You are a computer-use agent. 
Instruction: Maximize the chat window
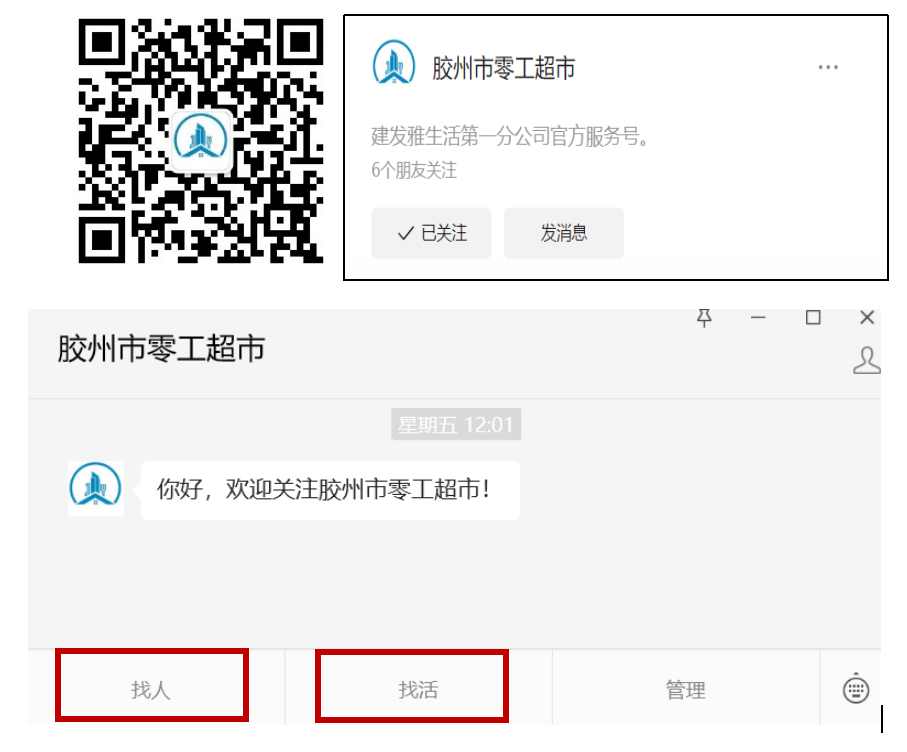point(813,318)
